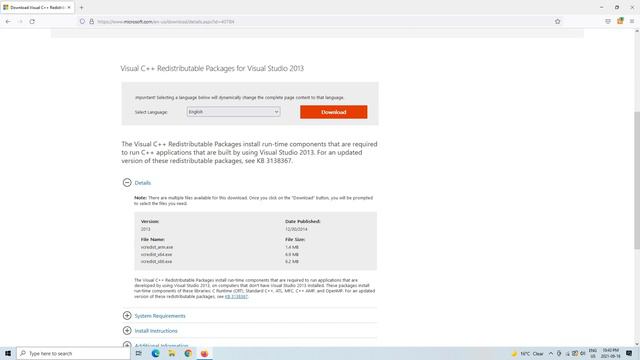Show hidden system tray icons
Screen dimensions: 640x360
click(x=551, y=353)
